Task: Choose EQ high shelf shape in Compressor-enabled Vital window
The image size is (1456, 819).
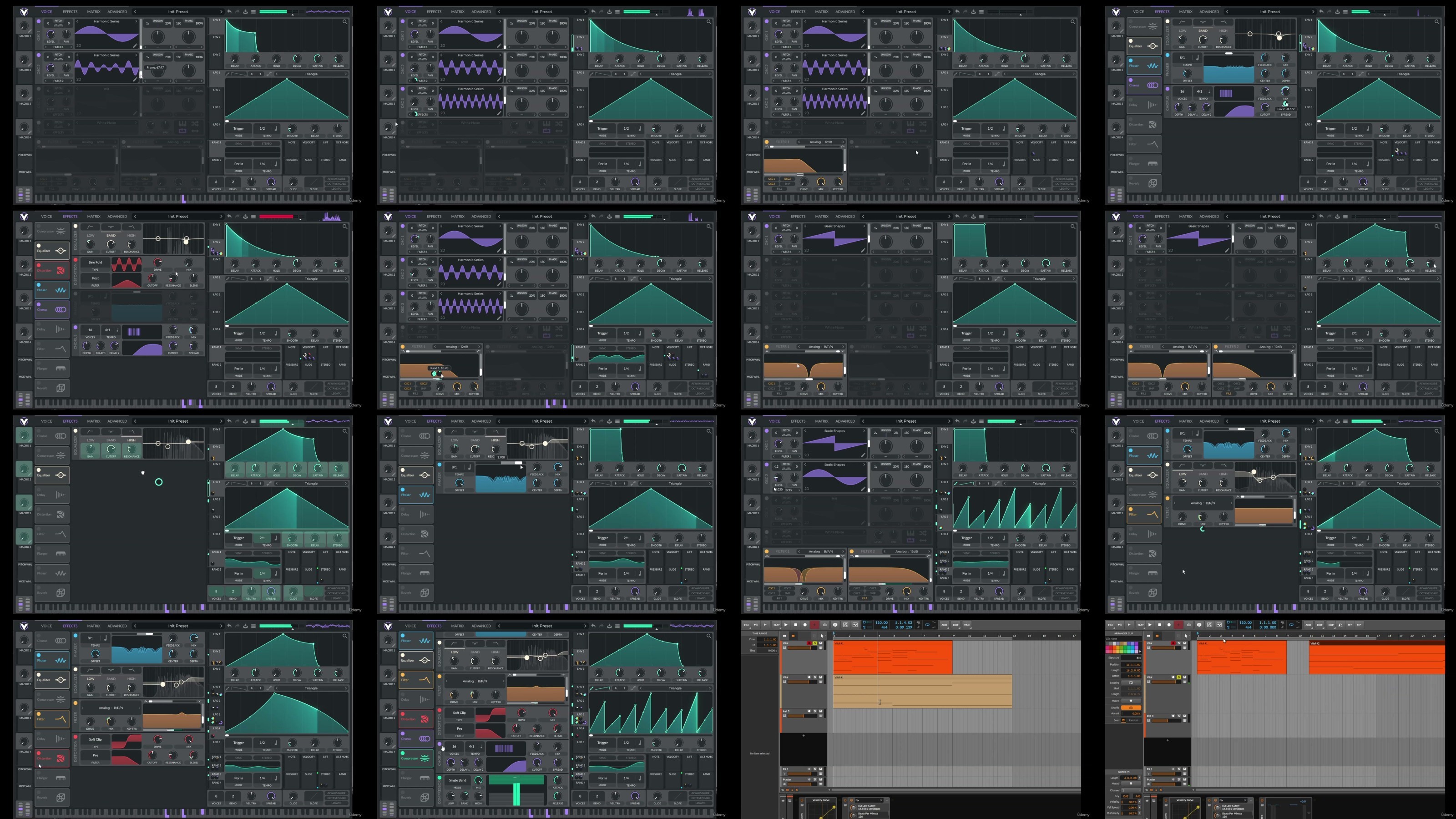Action: point(496,644)
